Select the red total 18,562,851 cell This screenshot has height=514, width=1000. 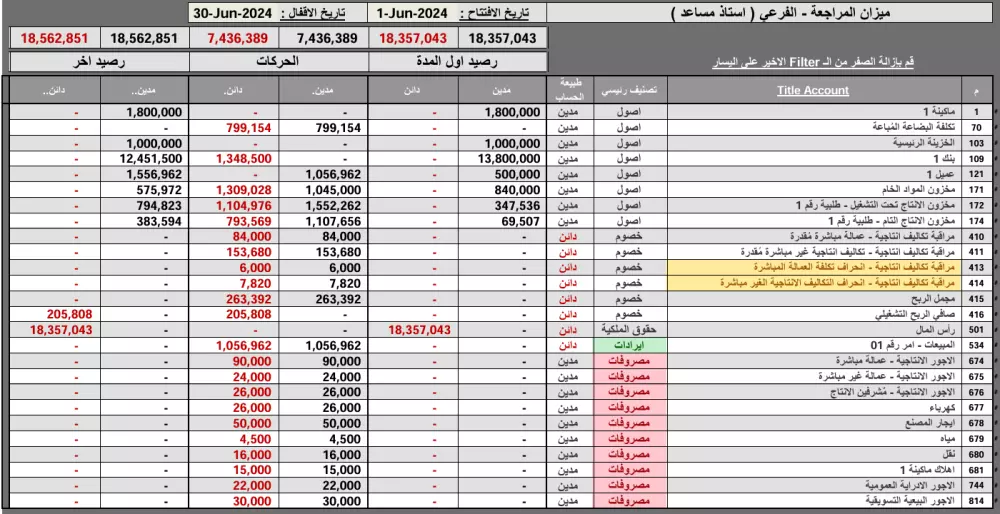click(55, 38)
